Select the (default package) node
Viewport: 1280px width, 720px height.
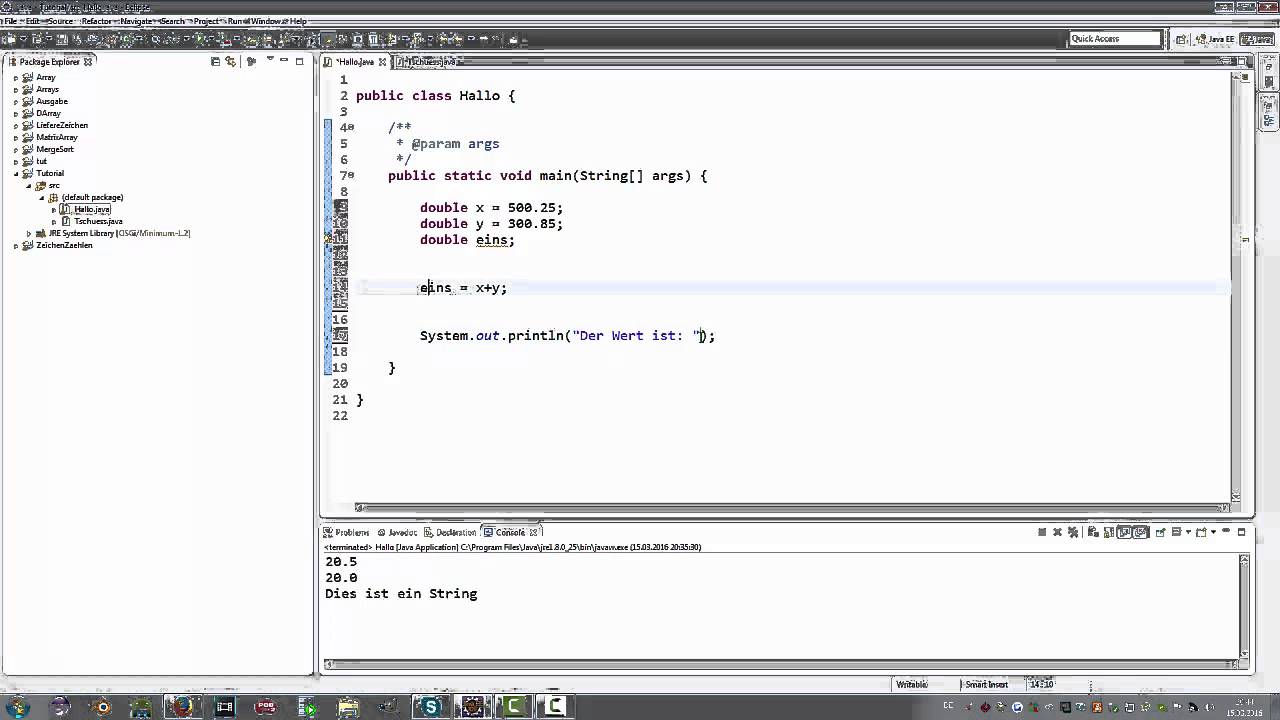91,197
